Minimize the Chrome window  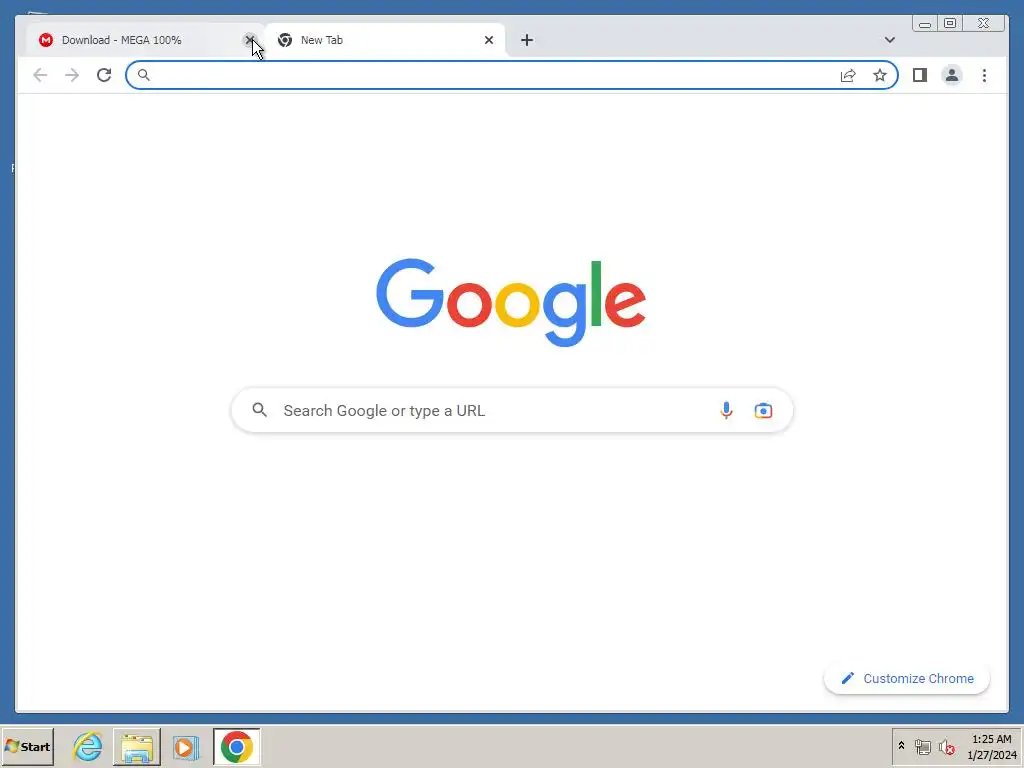click(925, 24)
